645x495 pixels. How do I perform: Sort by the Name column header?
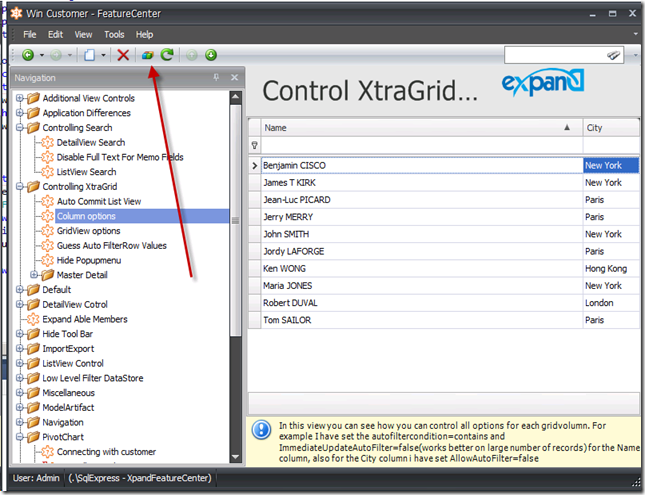pos(422,128)
